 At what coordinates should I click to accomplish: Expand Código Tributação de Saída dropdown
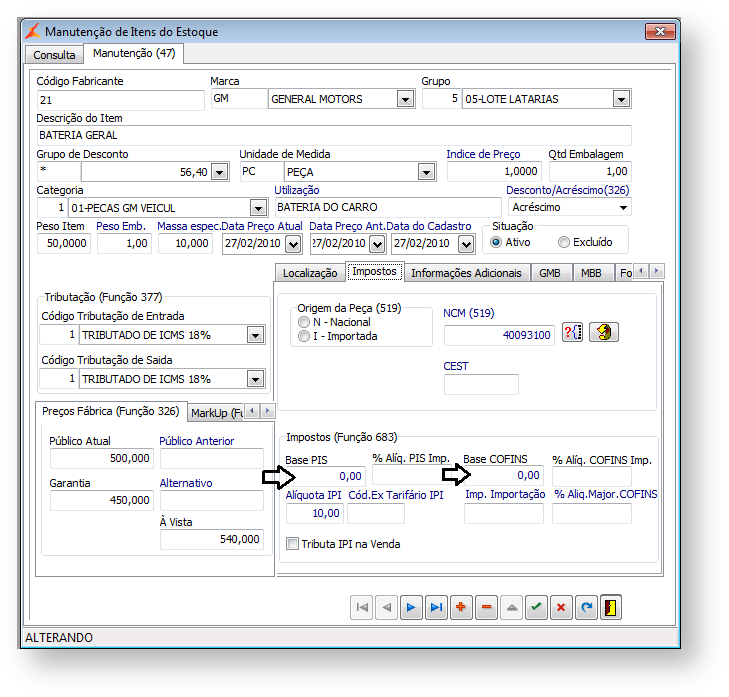[x=256, y=379]
